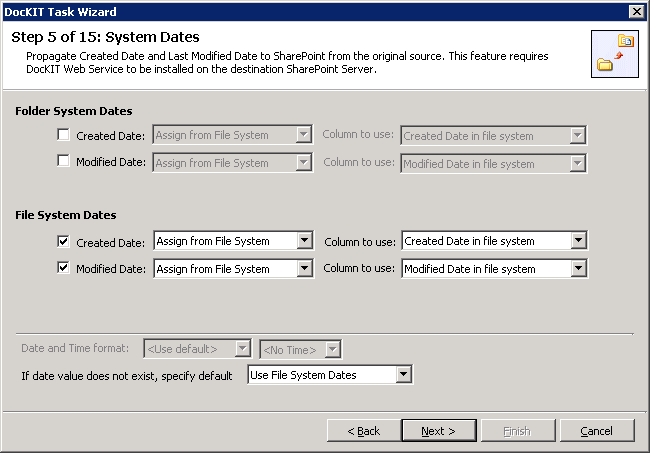Cancel the task wizard
Image resolution: width=650 pixels, height=453 pixels.
(596, 430)
